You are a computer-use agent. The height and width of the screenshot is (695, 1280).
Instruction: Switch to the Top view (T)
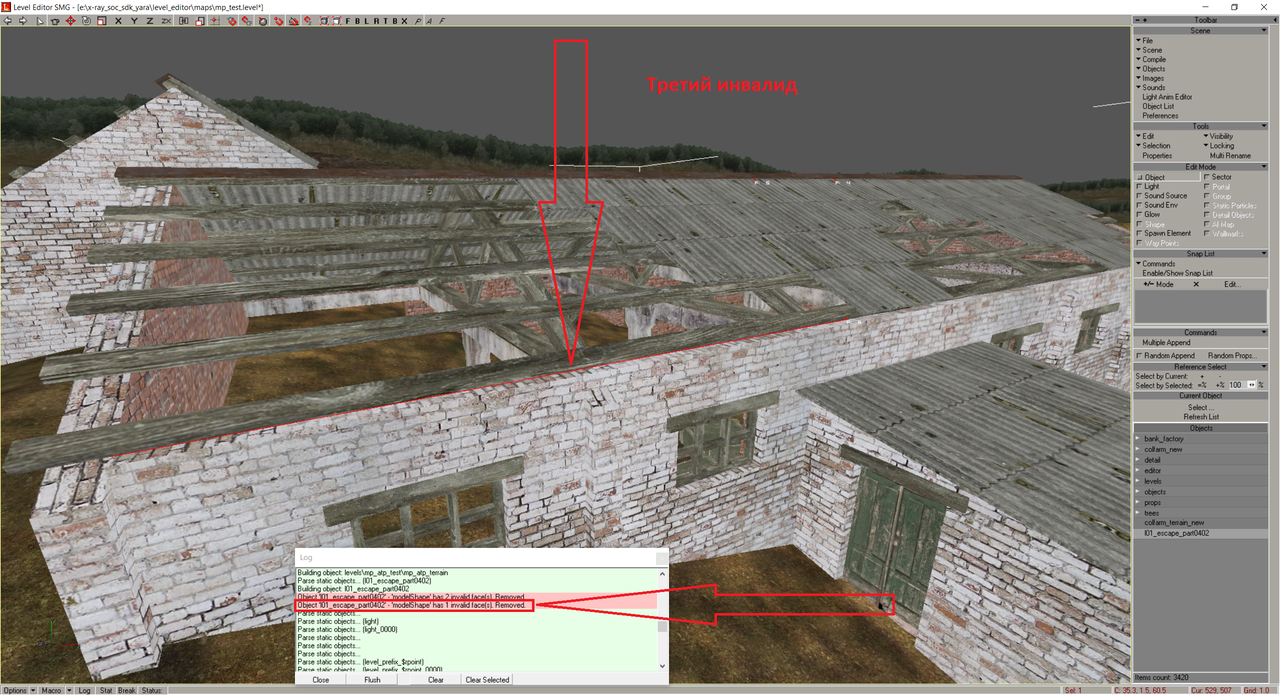386,20
